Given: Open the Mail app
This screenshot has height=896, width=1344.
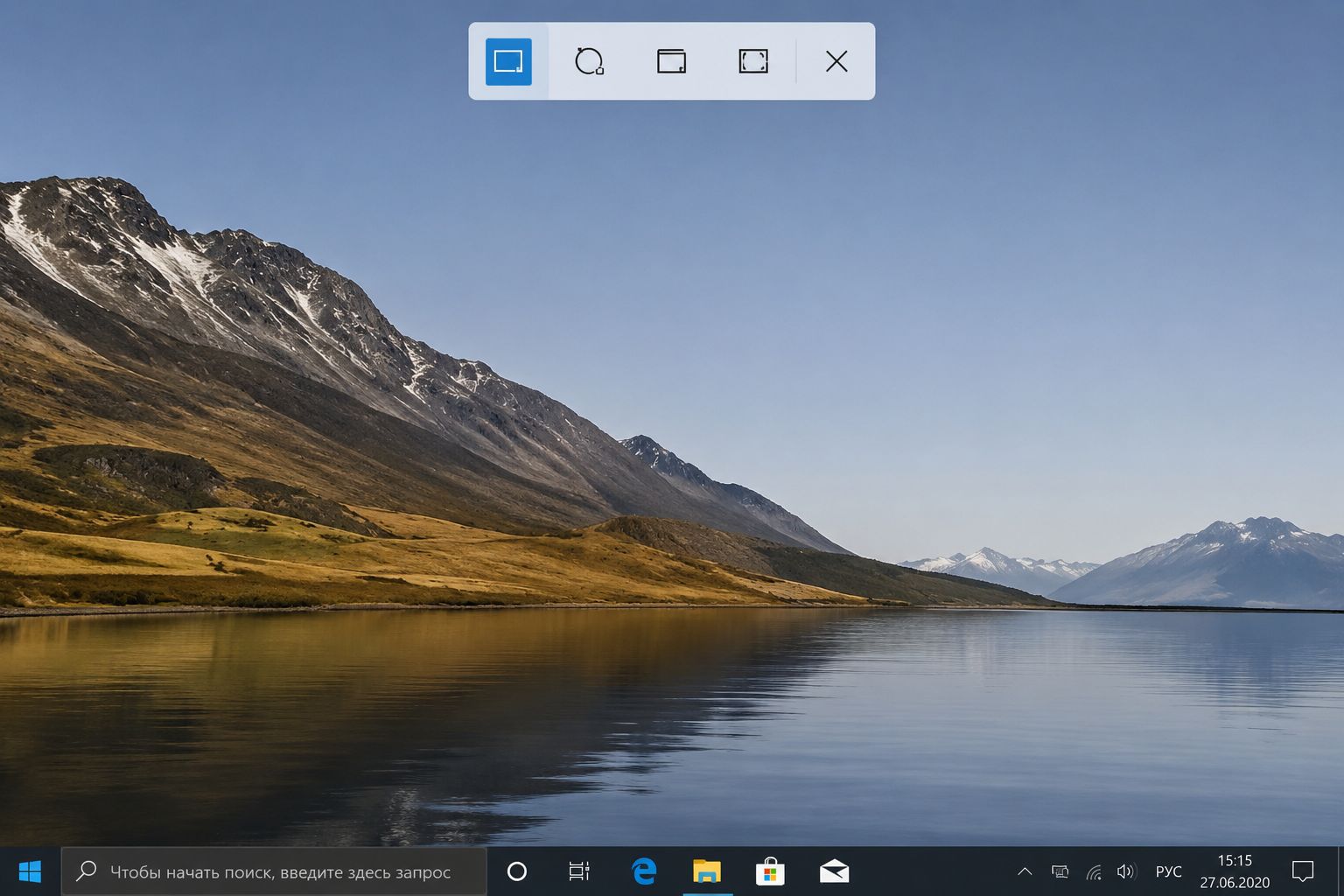Looking at the screenshot, I should coord(834,871).
